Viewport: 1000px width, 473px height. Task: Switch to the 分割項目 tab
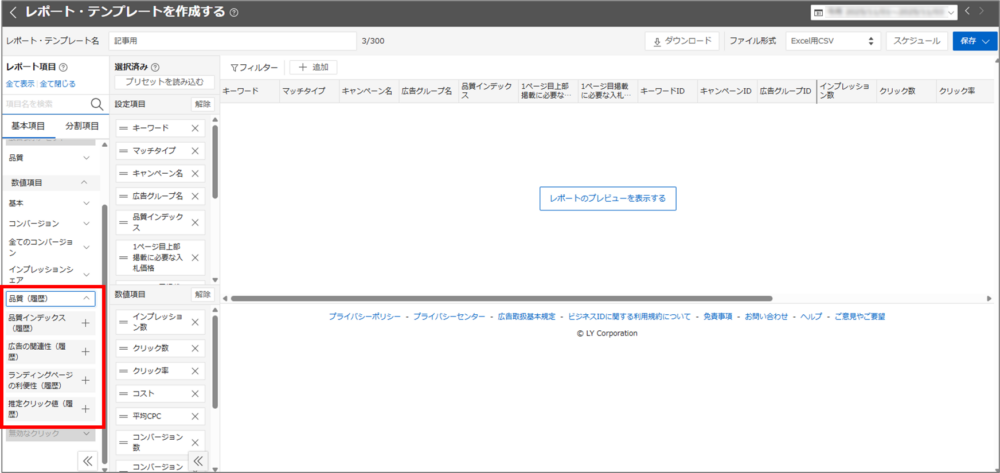[x=82, y=127]
